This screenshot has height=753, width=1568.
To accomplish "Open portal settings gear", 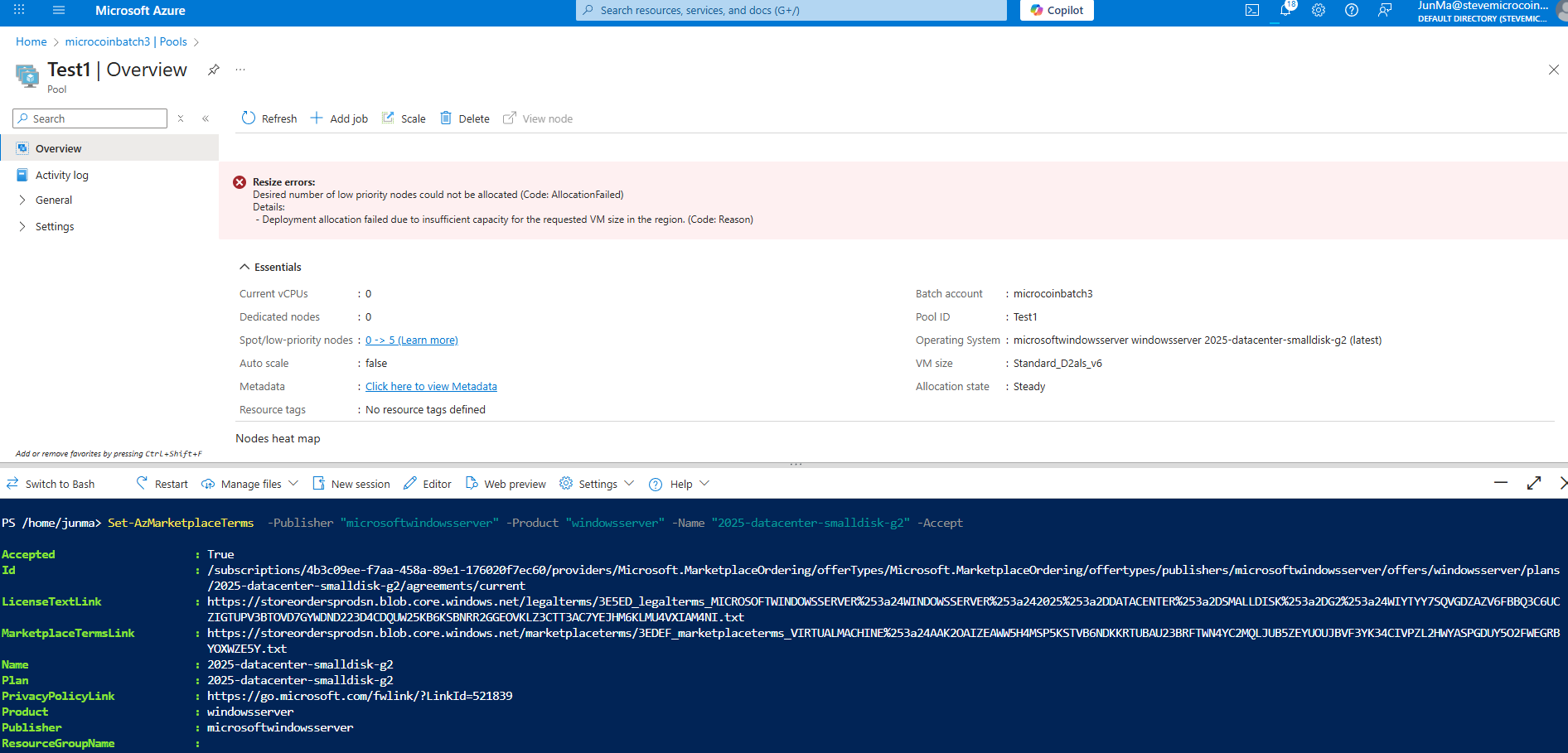I will click(x=1319, y=10).
